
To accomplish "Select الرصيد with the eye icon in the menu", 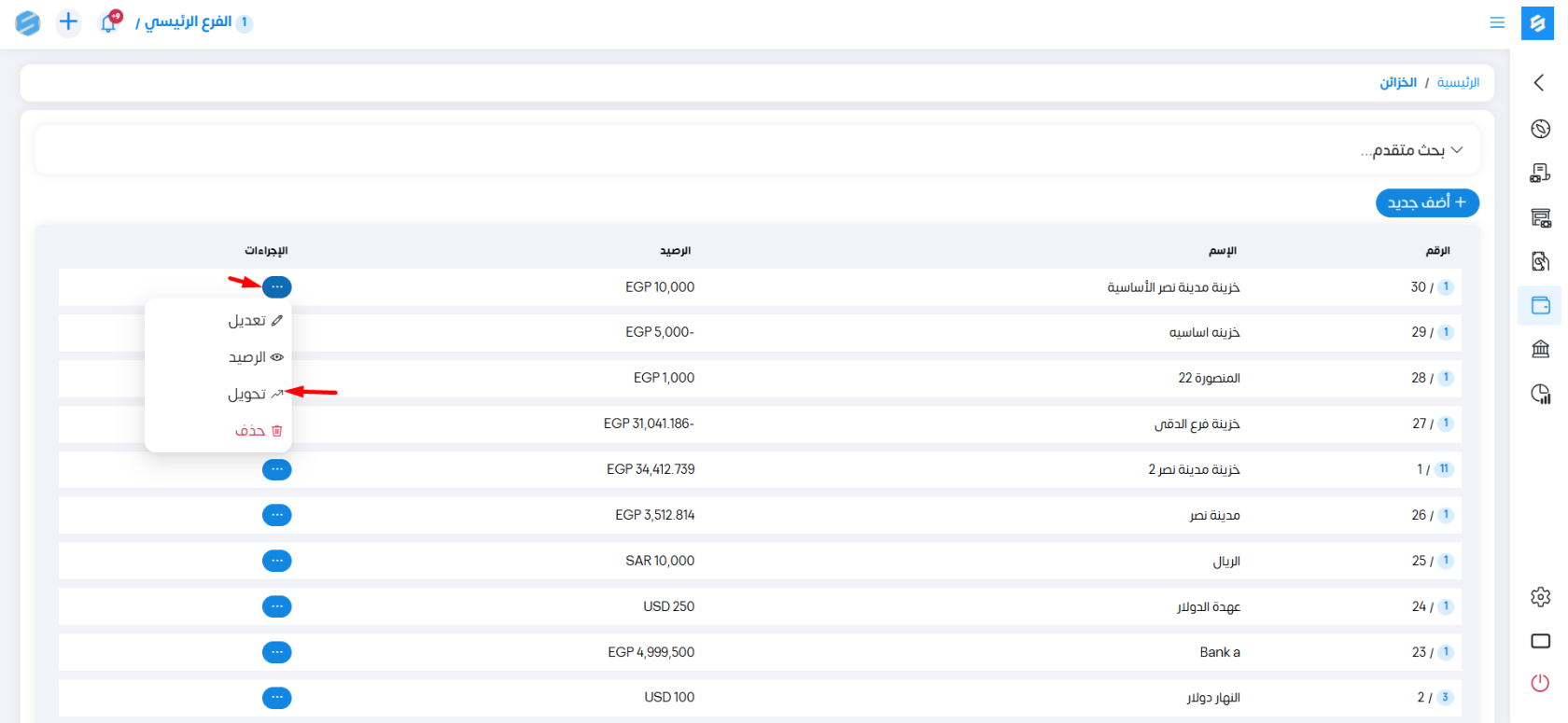I will point(254,357).
